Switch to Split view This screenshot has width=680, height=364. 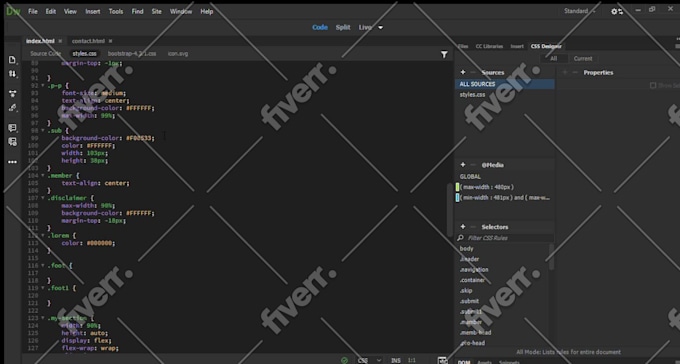[x=343, y=27]
